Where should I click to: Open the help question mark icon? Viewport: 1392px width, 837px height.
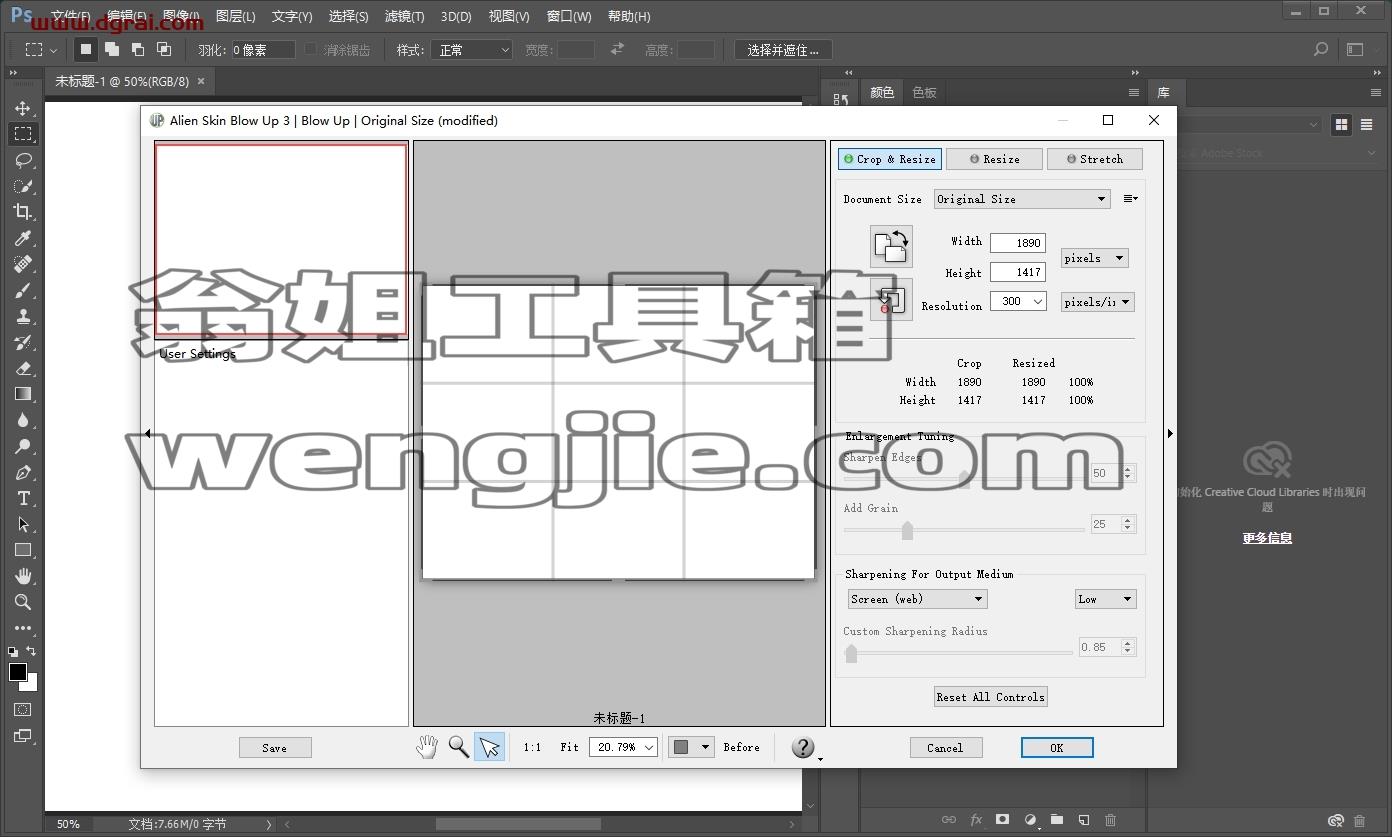point(803,747)
